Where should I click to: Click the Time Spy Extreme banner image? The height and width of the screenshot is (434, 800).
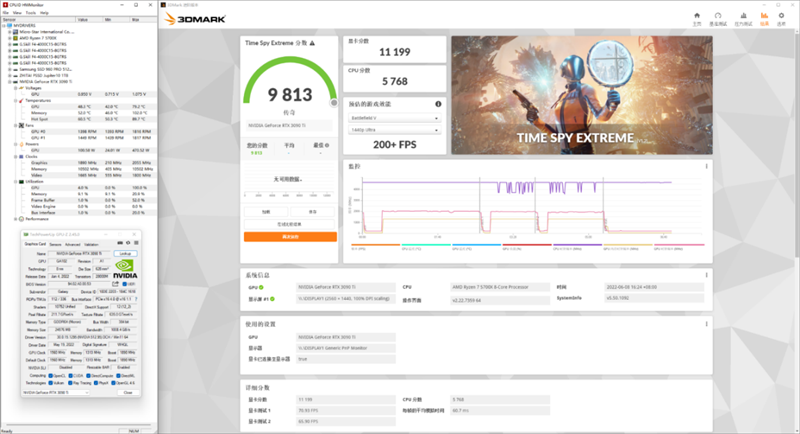(x=582, y=95)
